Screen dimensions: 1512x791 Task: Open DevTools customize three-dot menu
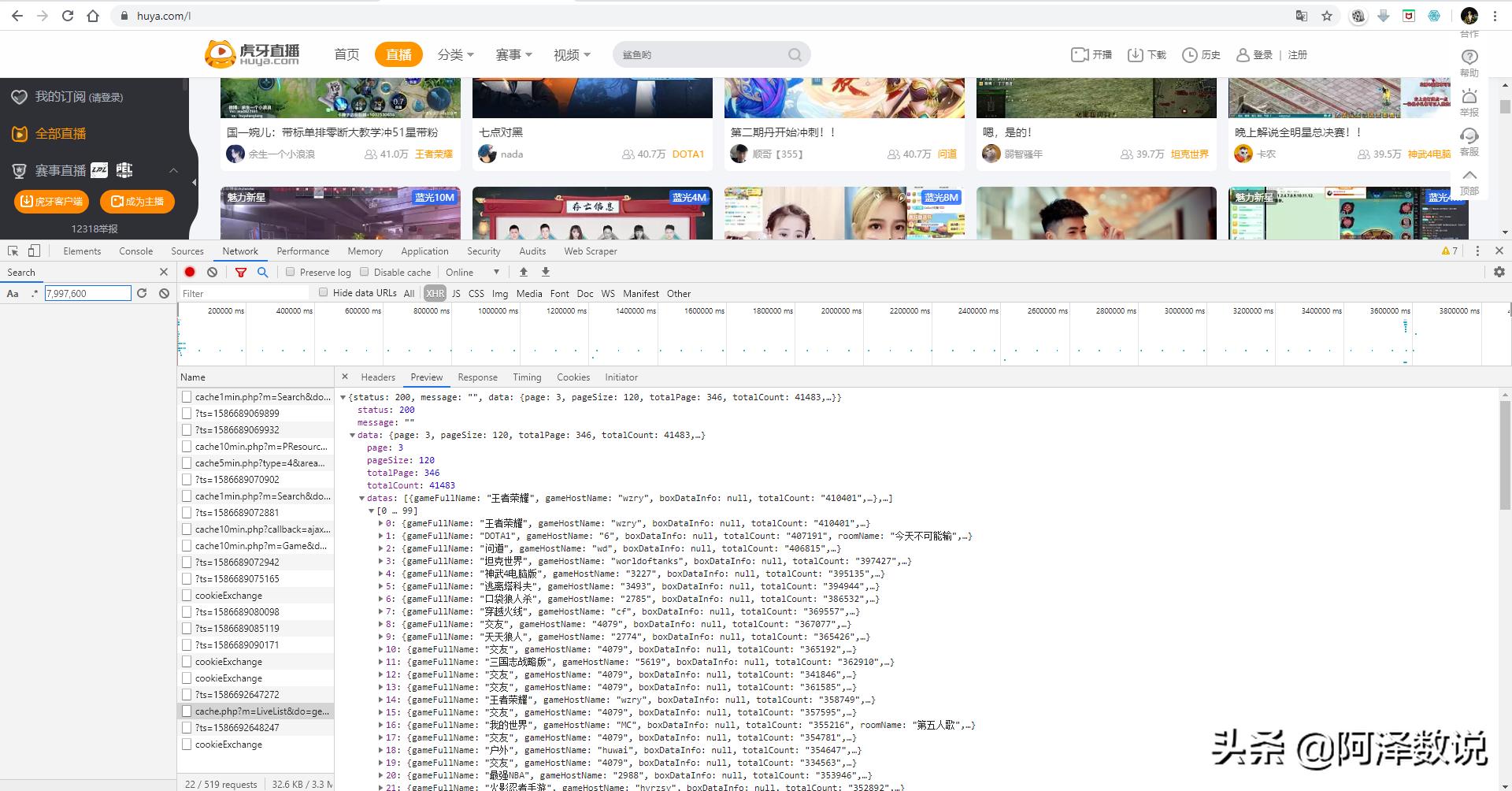coord(1477,251)
